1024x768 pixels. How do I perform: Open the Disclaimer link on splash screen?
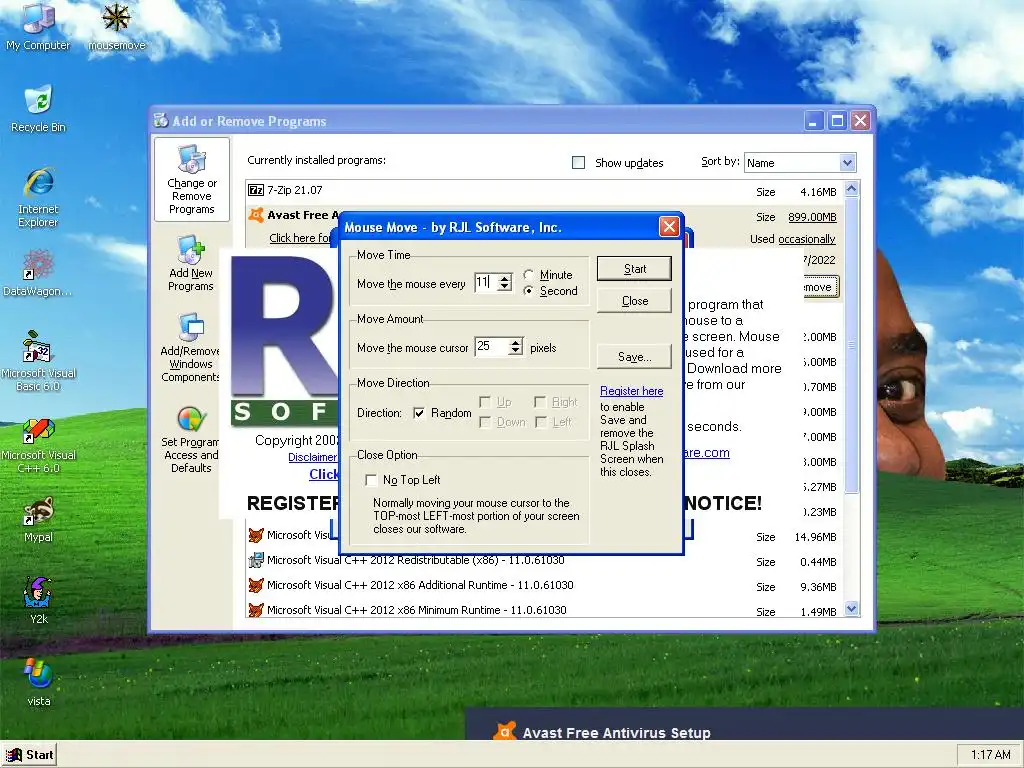(313, 457)
